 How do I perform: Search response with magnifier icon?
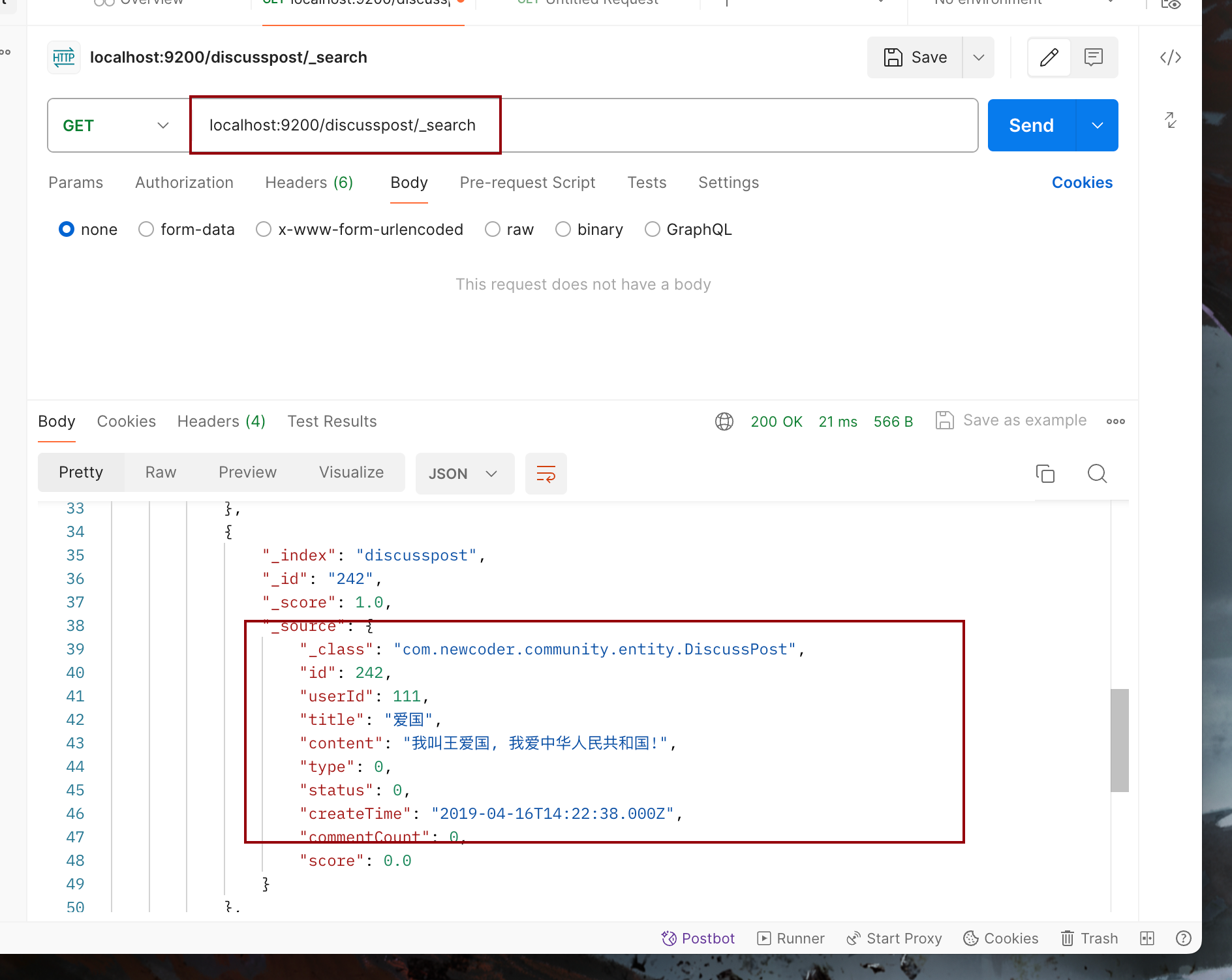tap(1098, 474)
